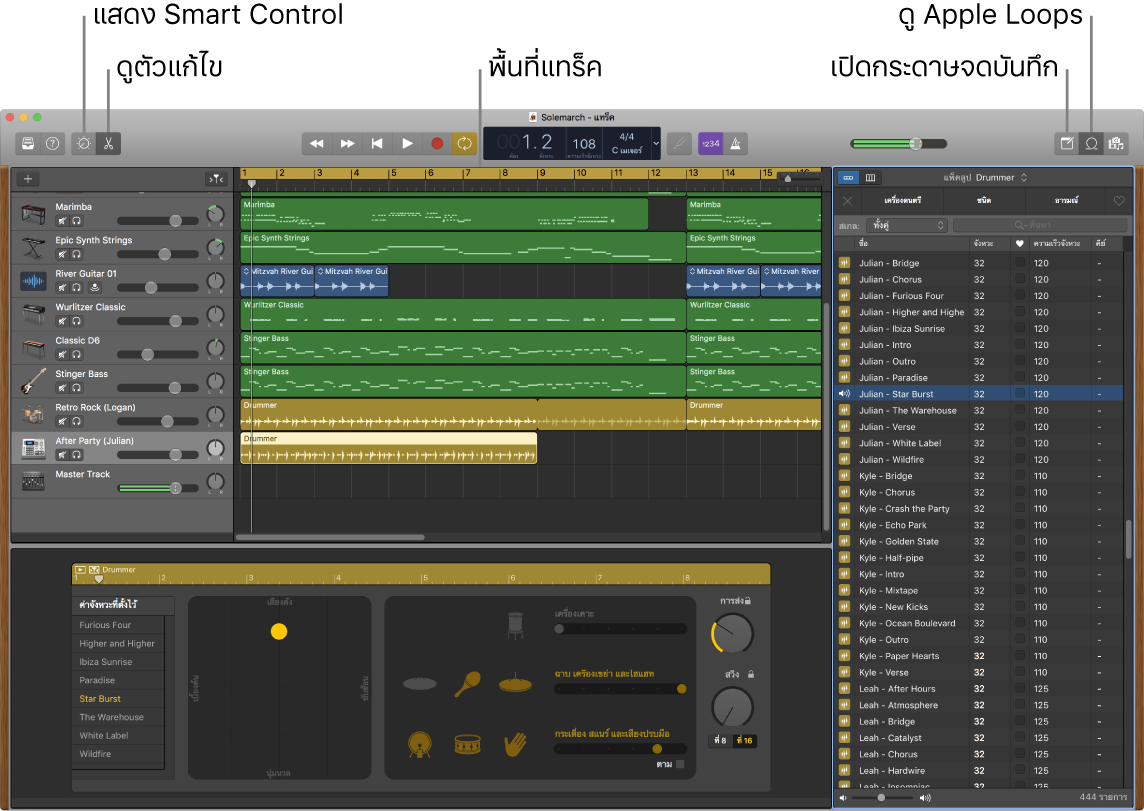Click the yellow XY pad puck
Image resolution: width=1144 pixels, height=811 pixels.
click(x=279, y=632)
